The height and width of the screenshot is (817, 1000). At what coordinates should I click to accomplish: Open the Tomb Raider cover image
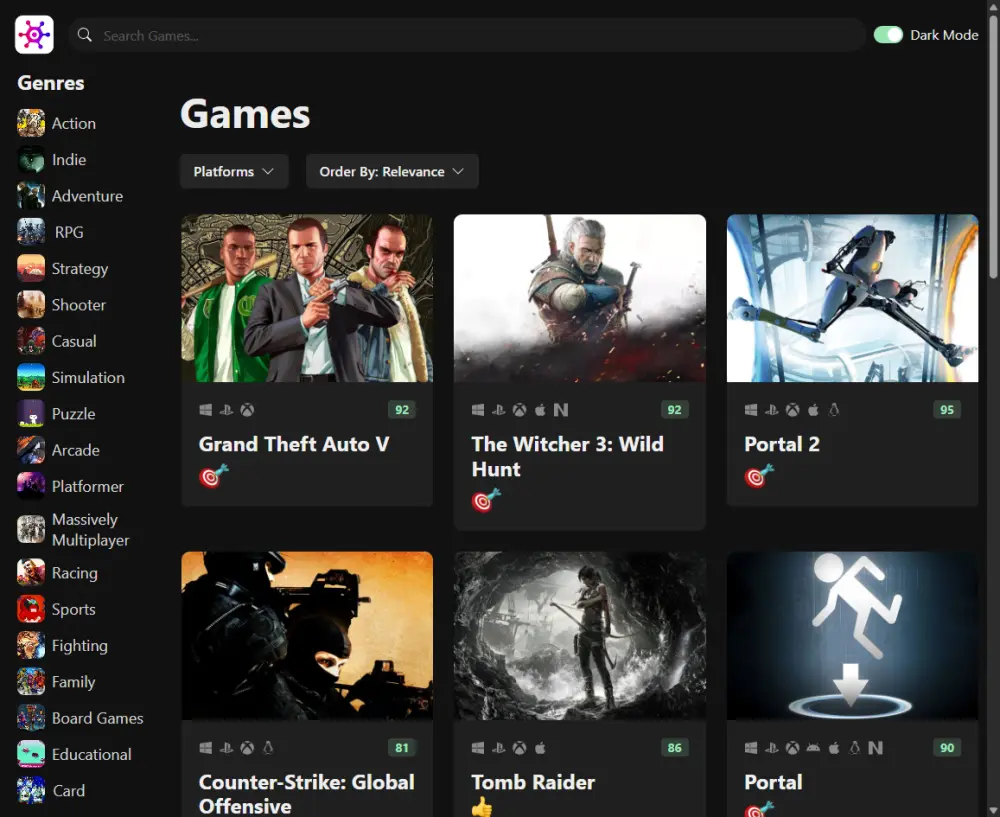[x=580, y=636]
